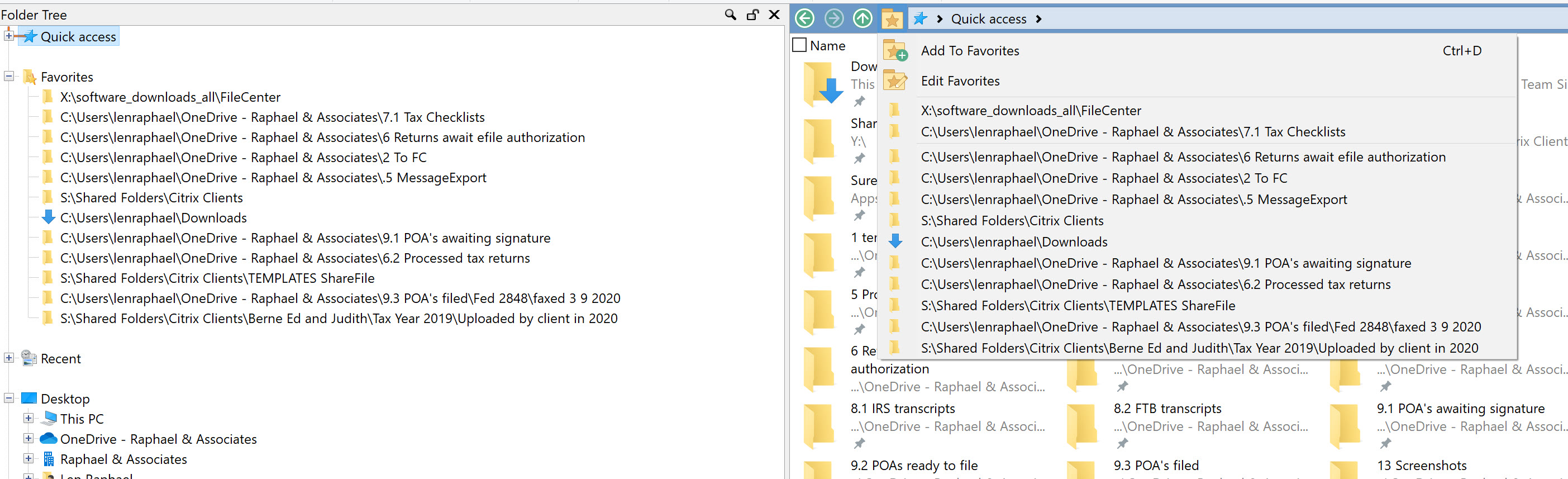This screenshot has width=1568, height=479.
Task: Click the search icon in Folder Tree header
Action: click(730, 14)
